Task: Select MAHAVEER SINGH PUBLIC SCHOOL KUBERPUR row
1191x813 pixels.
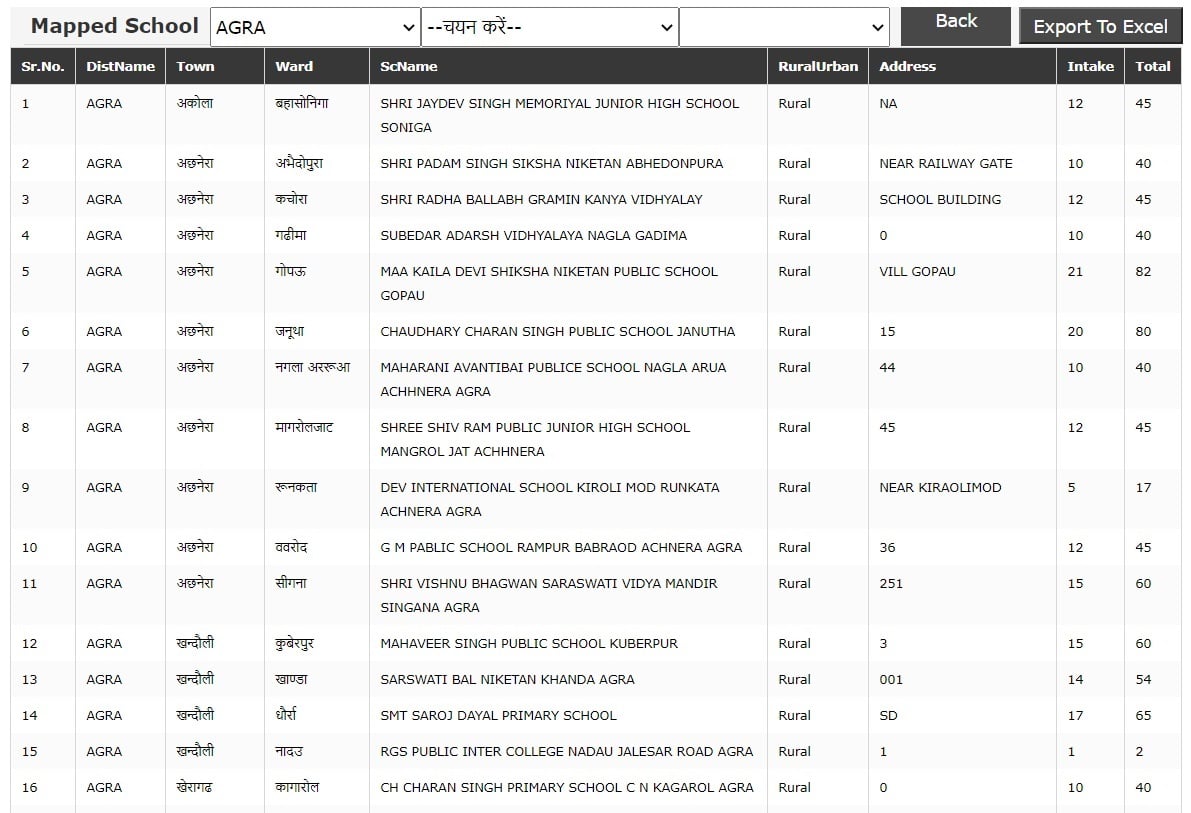Action: coord(596,644)
